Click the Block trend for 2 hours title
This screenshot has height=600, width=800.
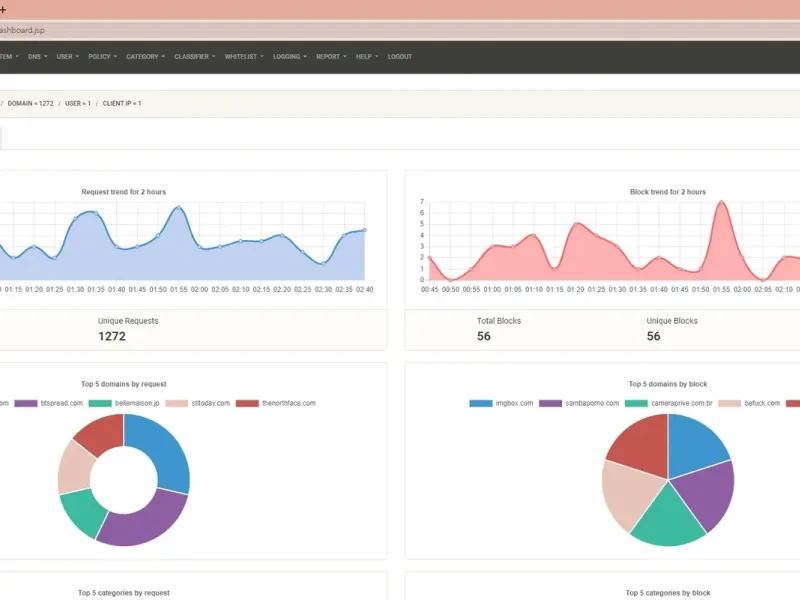(667, 192)
